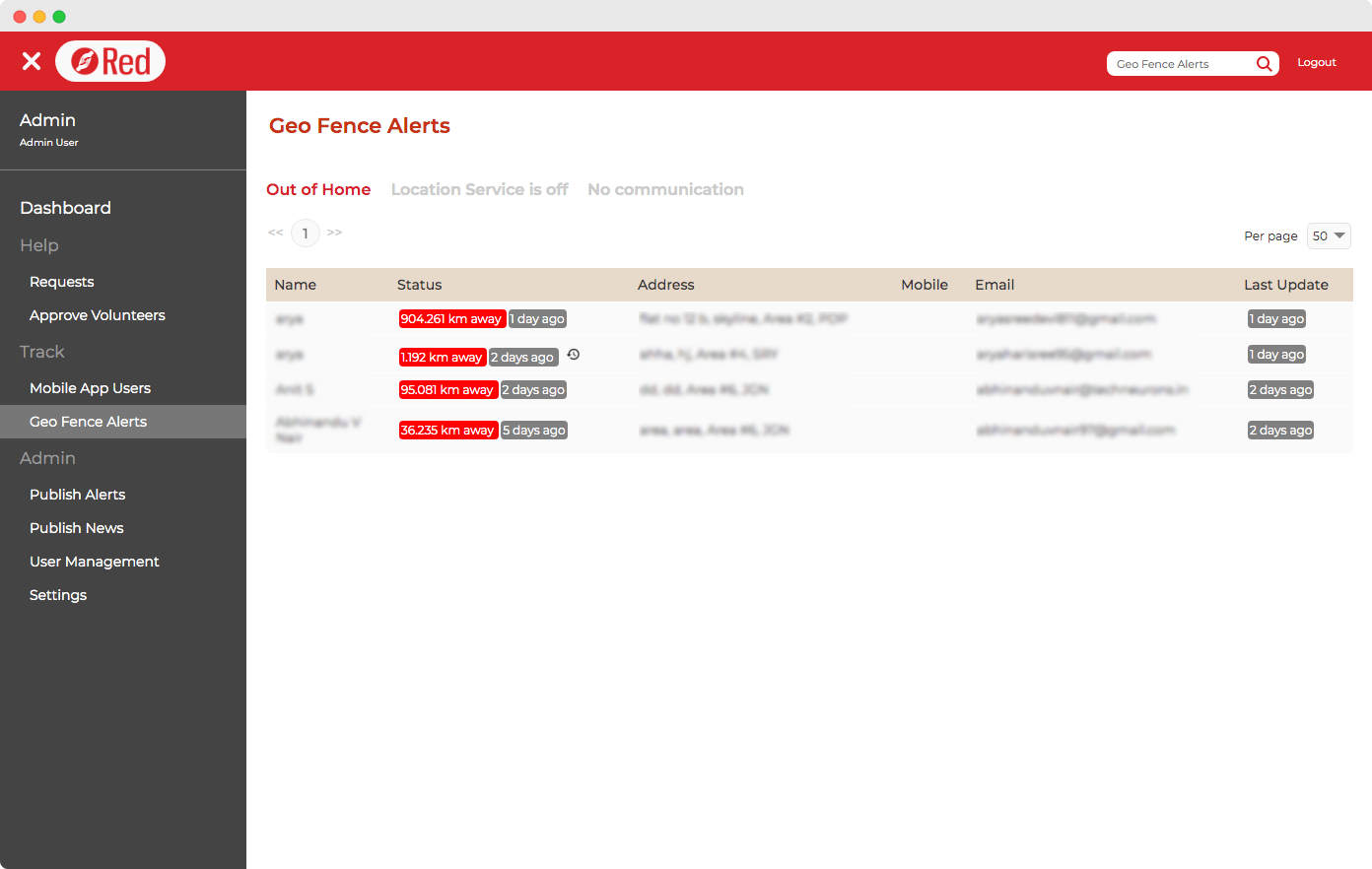Click the Address column header
Screen dimensions: 1372x869
666,285
